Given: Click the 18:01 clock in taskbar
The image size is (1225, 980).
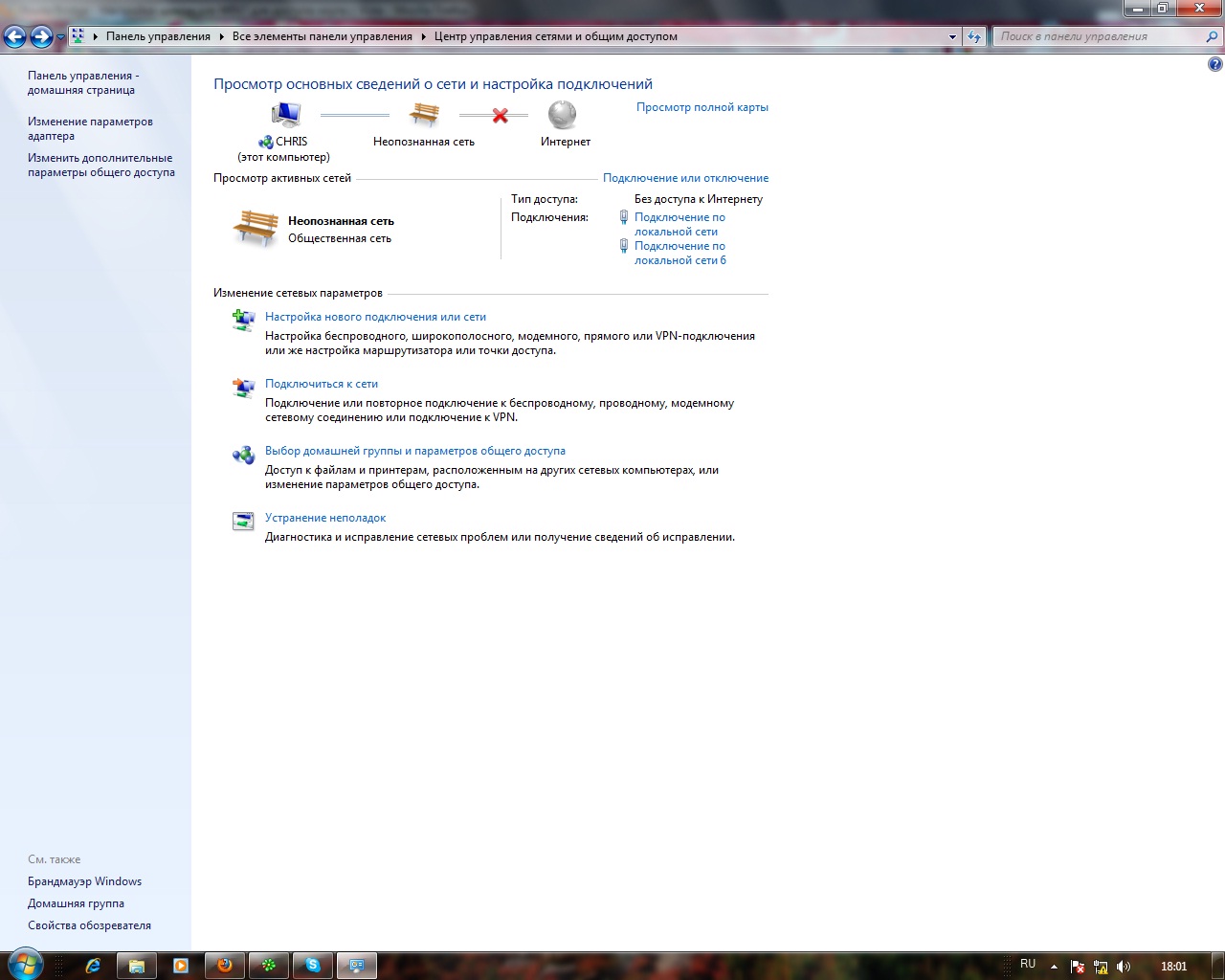Looking at the screenshot, I should tap(1173, 967).
